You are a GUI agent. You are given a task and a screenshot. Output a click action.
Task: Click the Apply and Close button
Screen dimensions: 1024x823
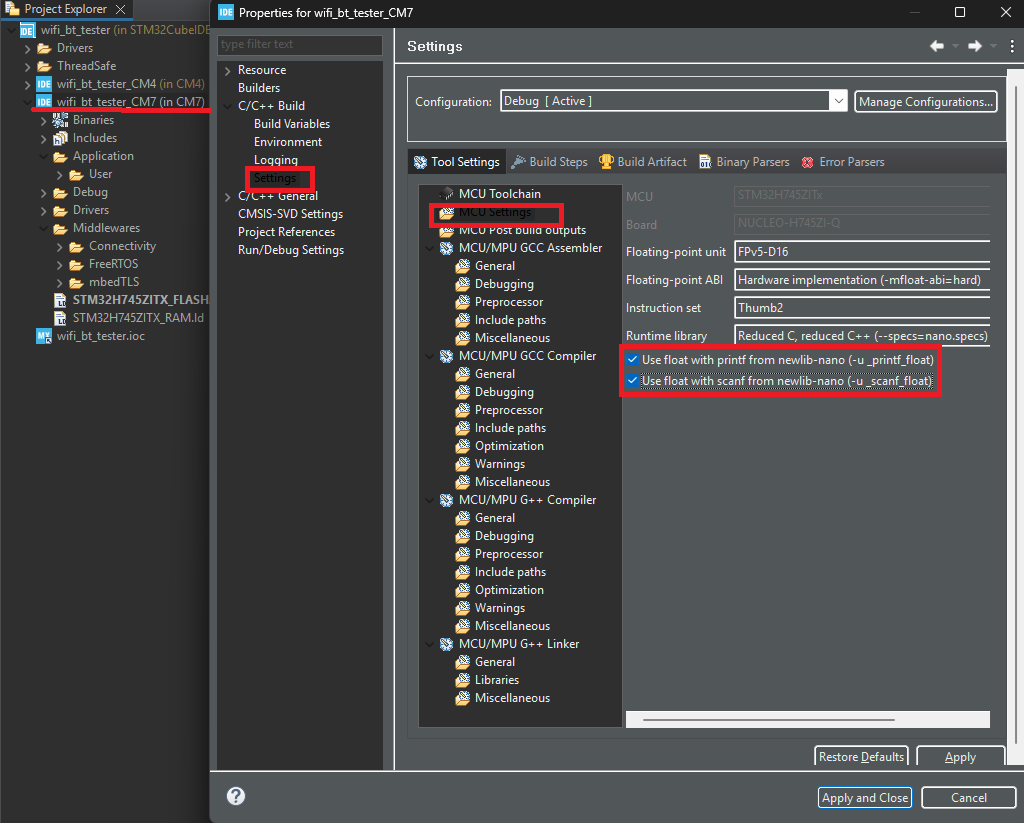pyautogui.click(x=865, y=798)
